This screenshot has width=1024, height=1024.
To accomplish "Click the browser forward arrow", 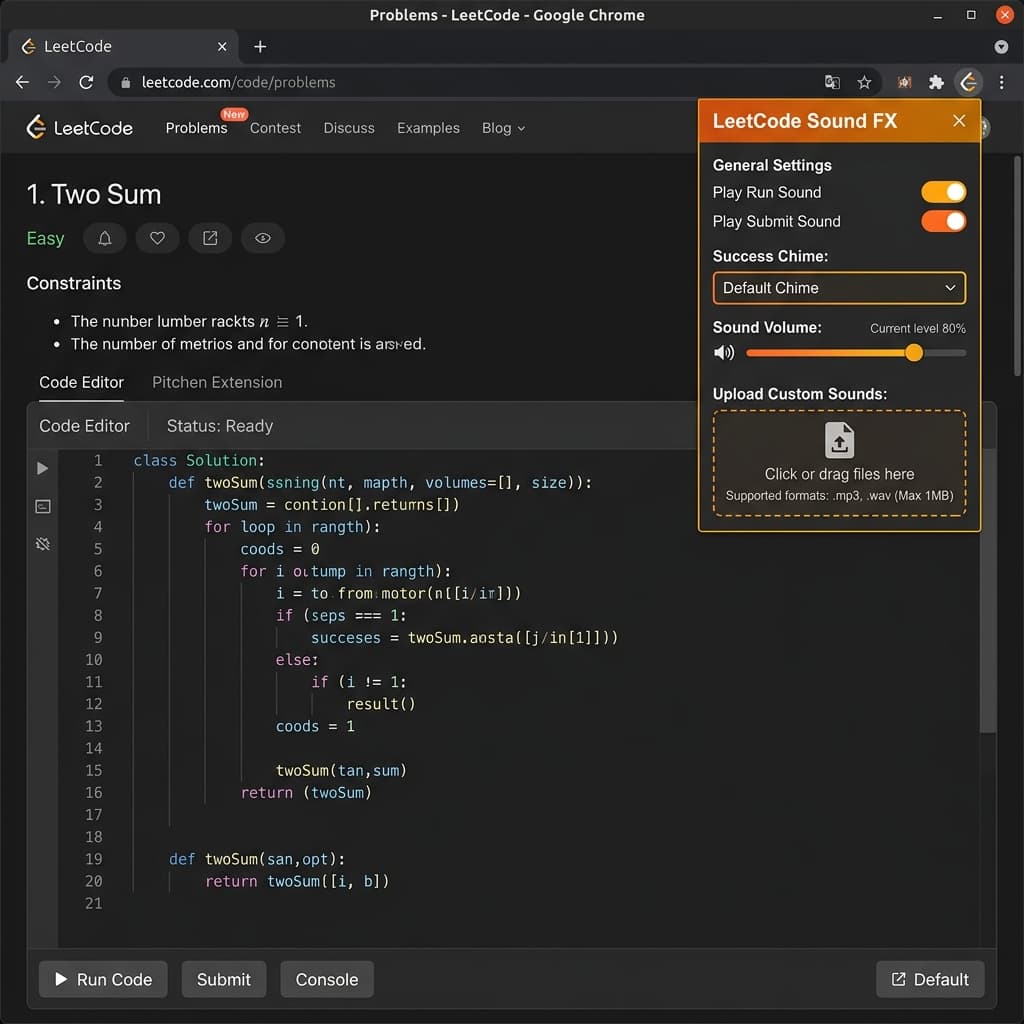I will pos(54,82).
